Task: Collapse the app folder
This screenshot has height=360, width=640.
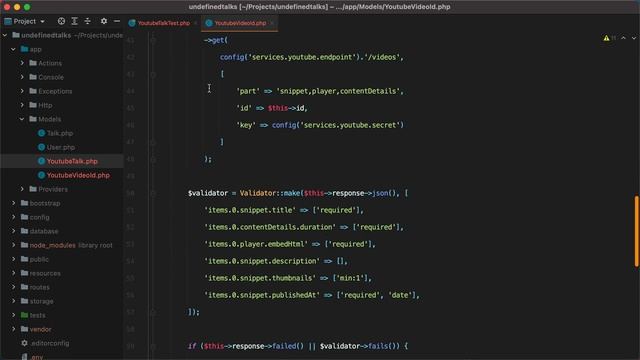Action: [x=13, y=49]
